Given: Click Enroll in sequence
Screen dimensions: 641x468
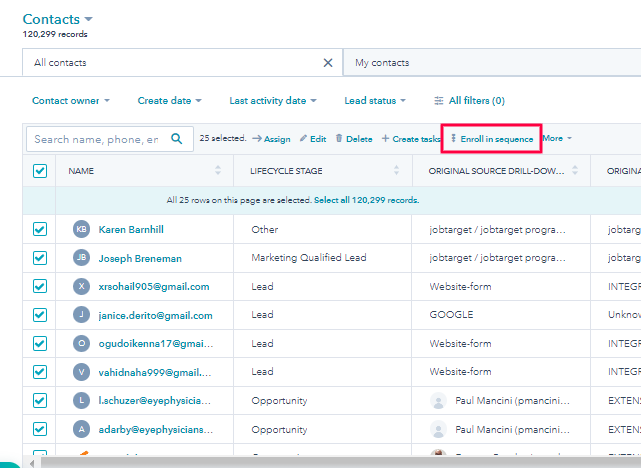Looking at the screenshot, I should [x=492, y=139].
